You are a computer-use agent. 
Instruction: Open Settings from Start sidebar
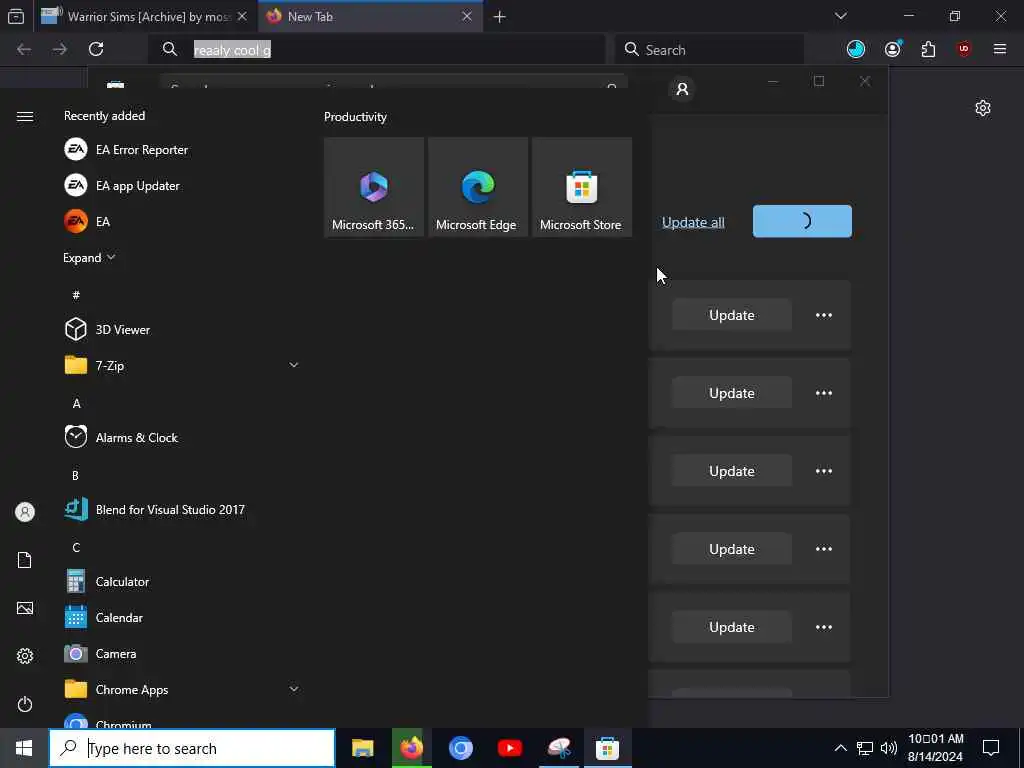click(25, 656)
